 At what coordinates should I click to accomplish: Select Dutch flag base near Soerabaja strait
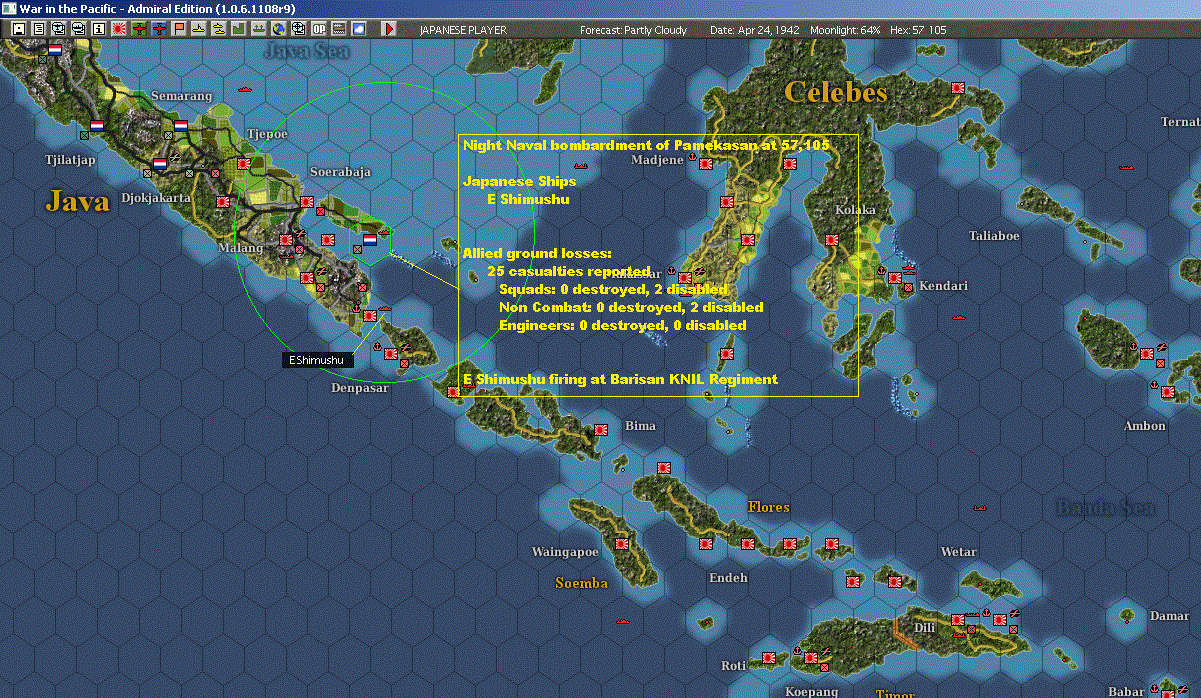pyautogui.click(x=369, y=240)
